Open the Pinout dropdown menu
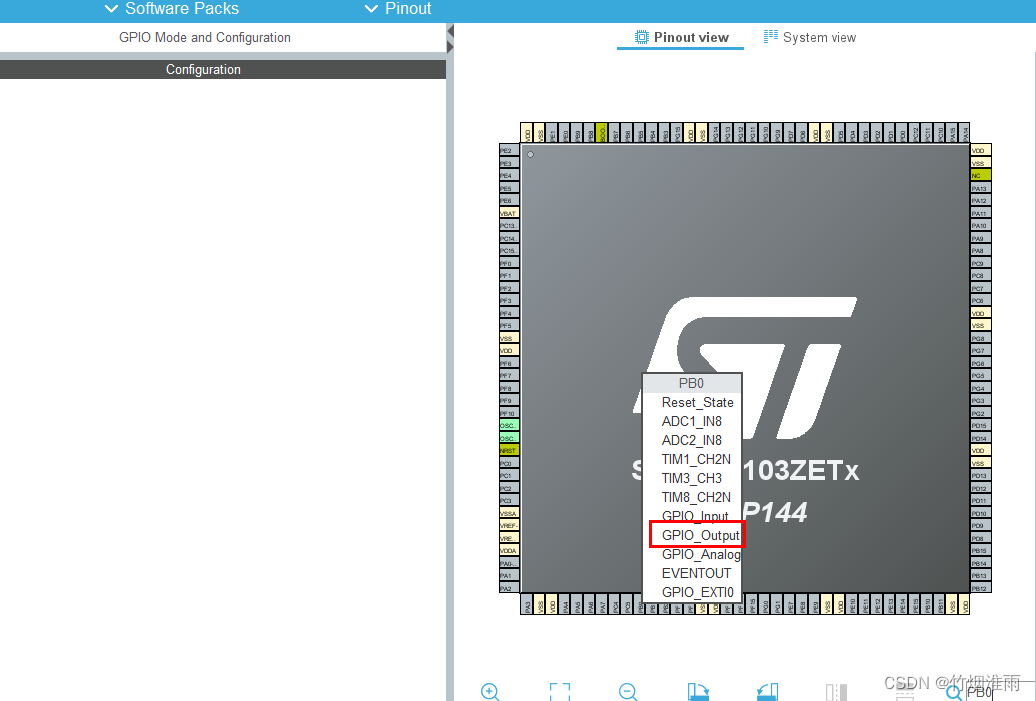 pyautogui.click(x=398, y=9)
